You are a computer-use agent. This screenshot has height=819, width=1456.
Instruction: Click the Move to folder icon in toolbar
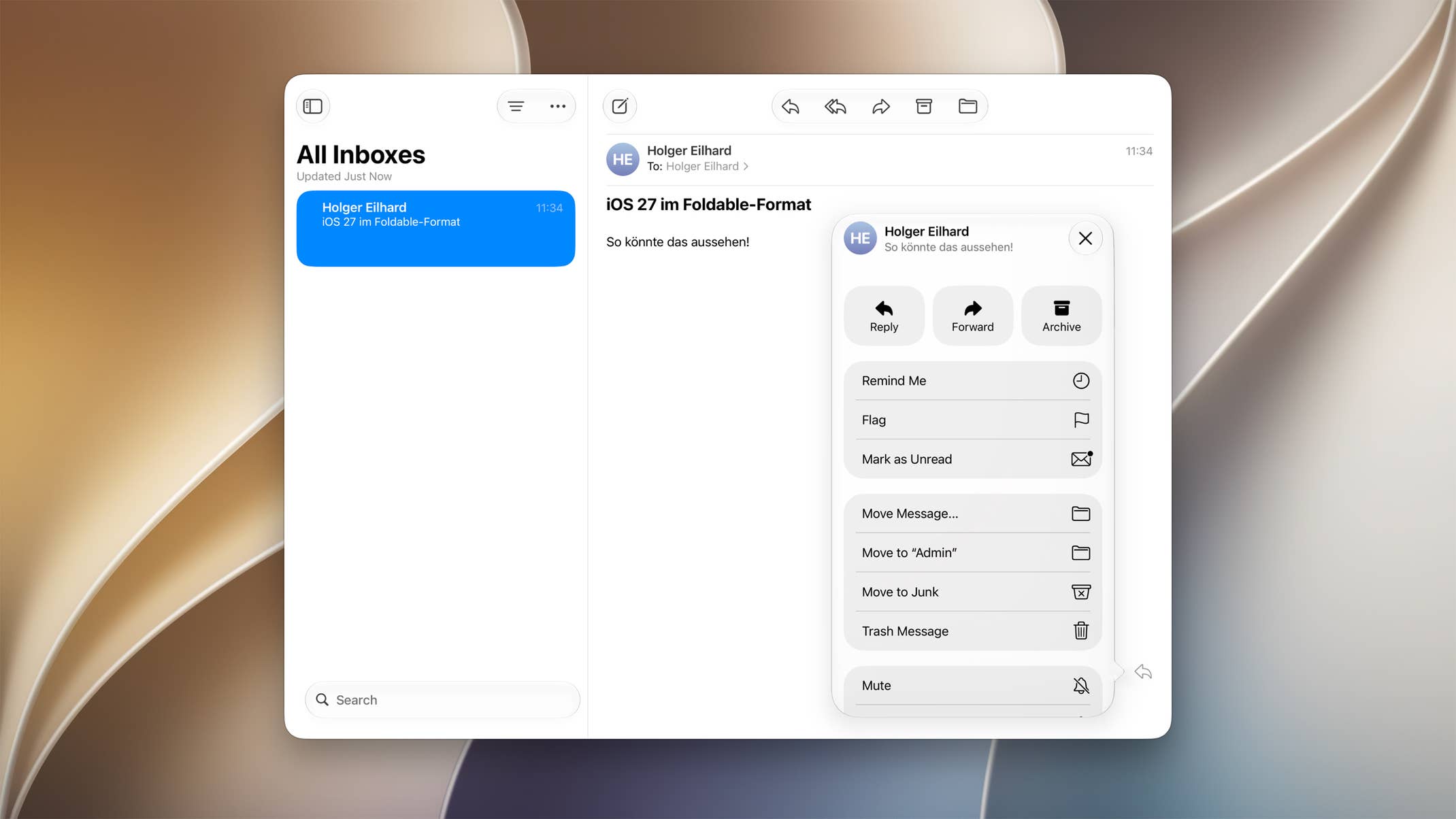[967, 106]
